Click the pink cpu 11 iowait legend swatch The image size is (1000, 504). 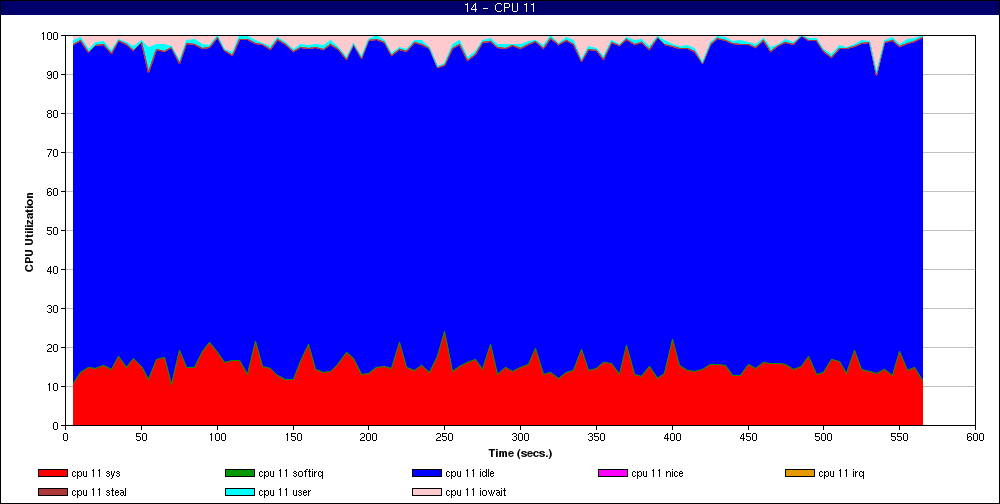[427, 493]
